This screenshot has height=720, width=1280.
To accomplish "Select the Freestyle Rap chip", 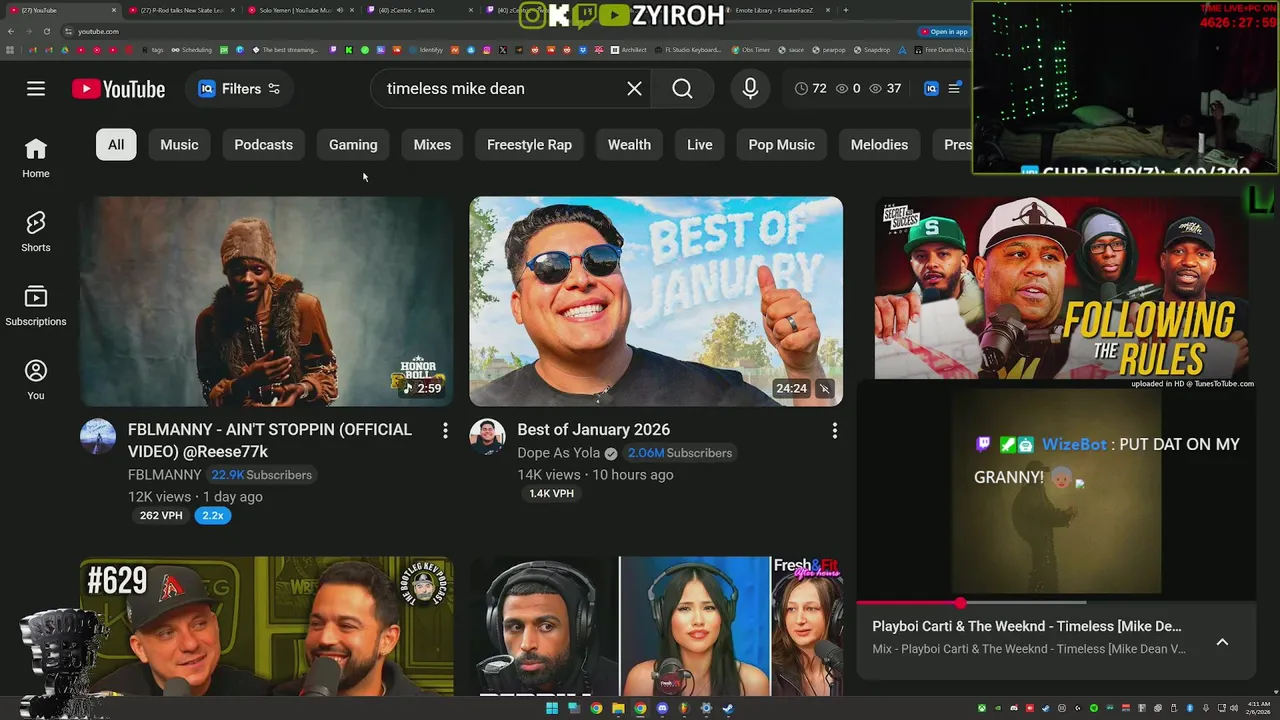I will [529, 145].
